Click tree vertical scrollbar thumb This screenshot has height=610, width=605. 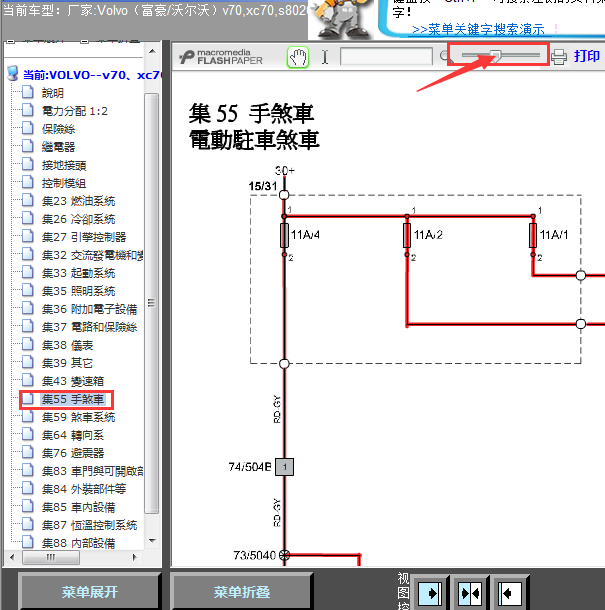click(152, 303)
